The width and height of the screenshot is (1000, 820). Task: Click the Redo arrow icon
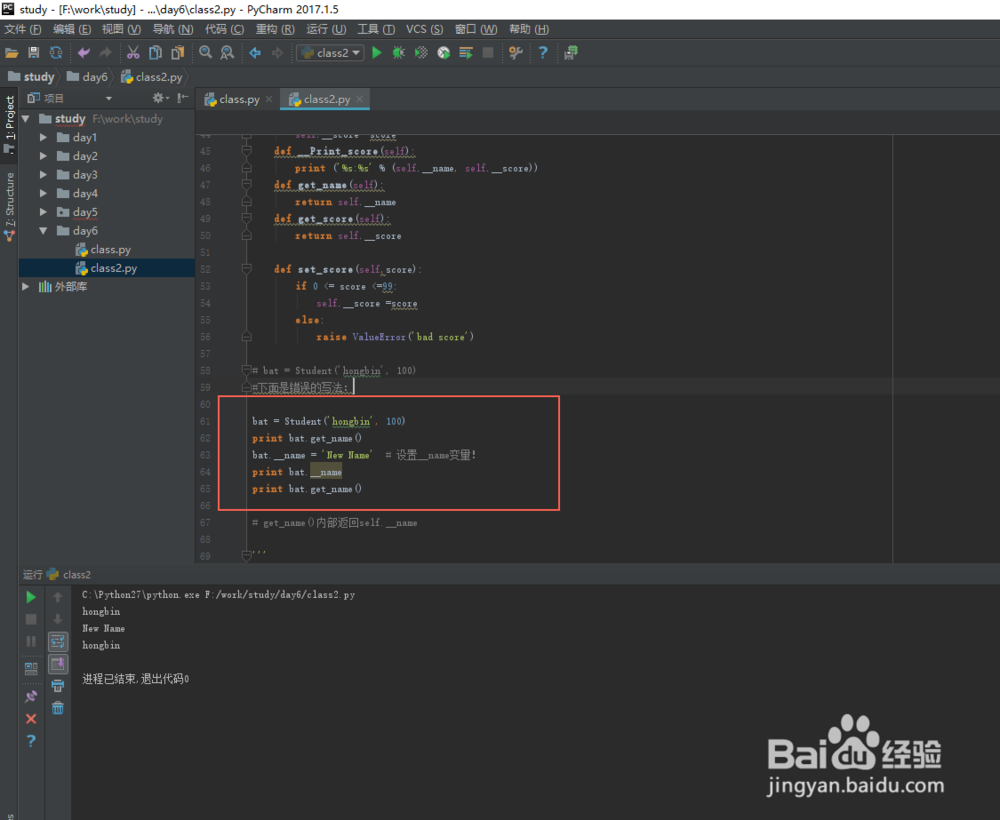(106, 53)
